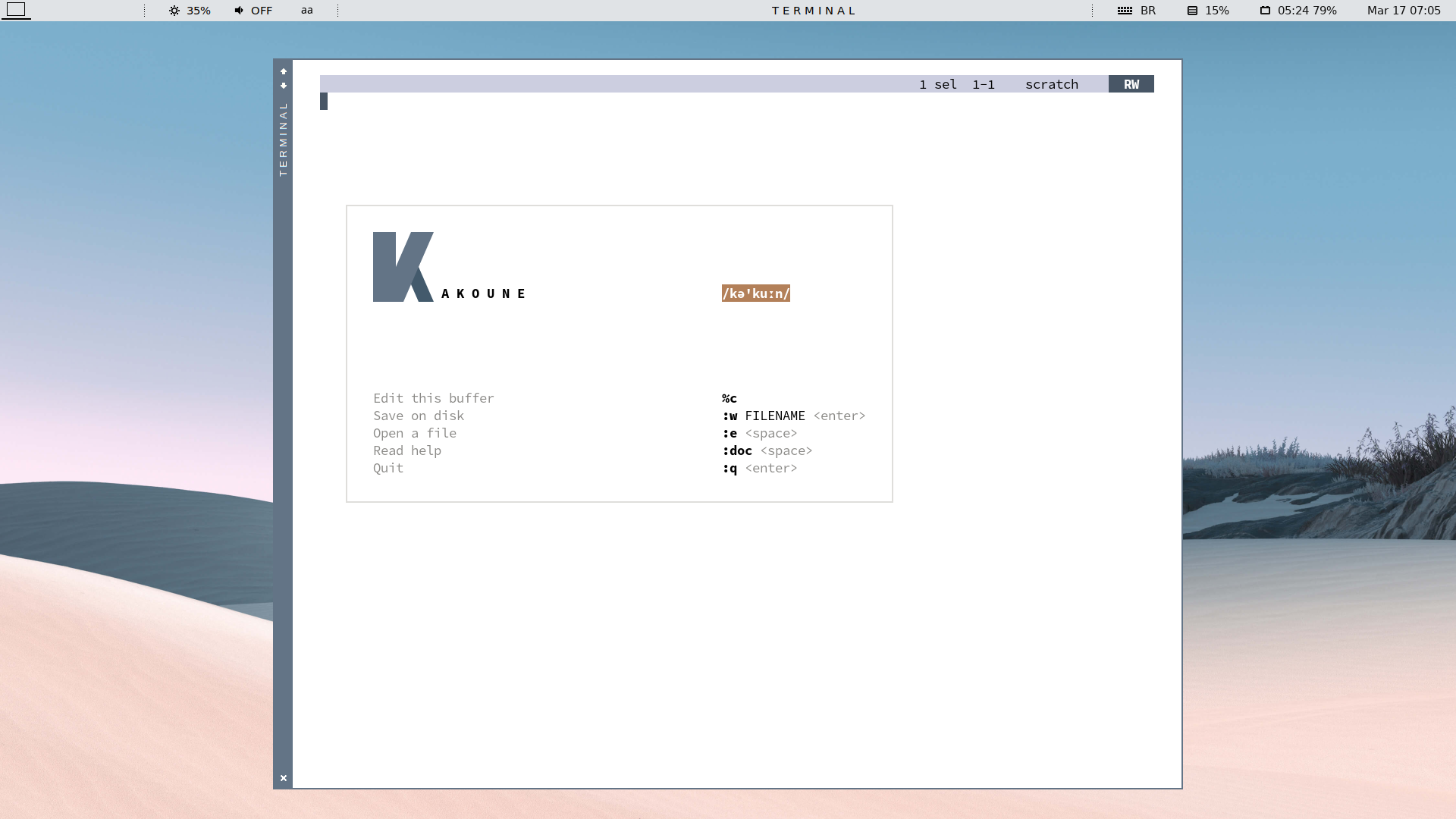The image size is (1456, 819).
Task: Click the down arrow on terminal sidebar
Action: pyautogui.click(x=284, y=86)
